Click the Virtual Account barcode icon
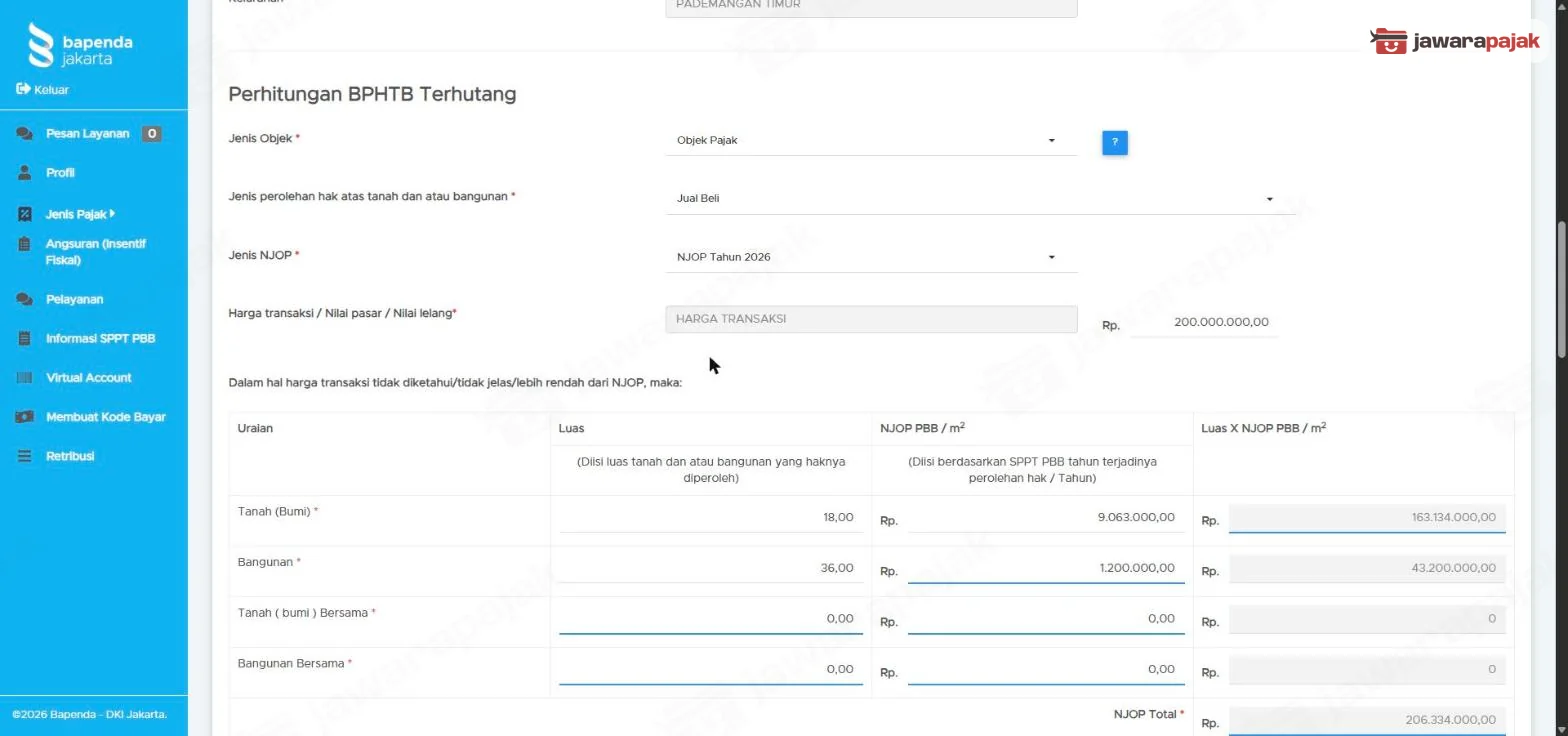 click(x=25, y=378)
